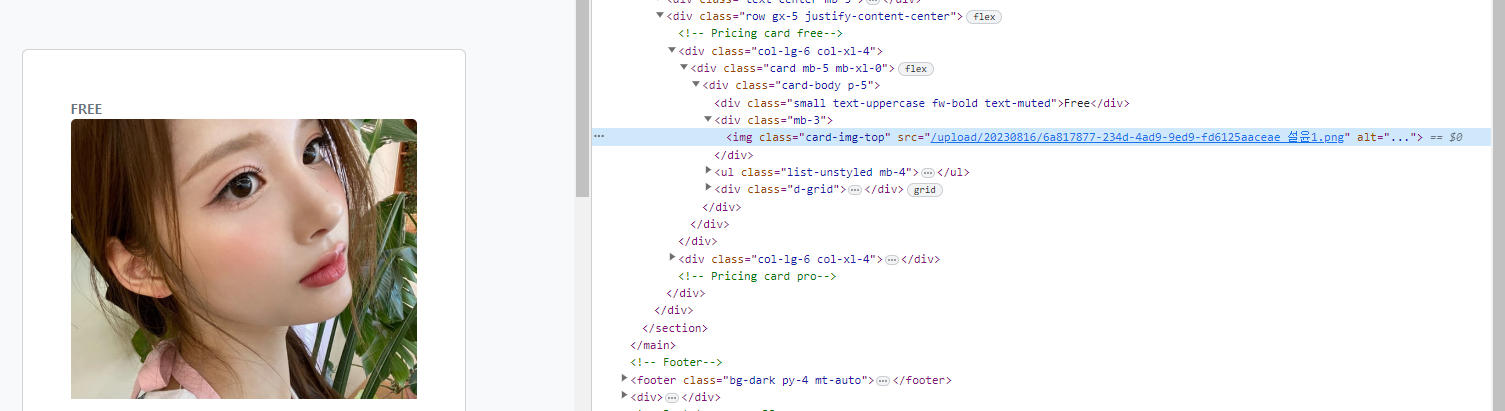Click the webpage vertical scrollbar thumb

[x=583, y=98]
